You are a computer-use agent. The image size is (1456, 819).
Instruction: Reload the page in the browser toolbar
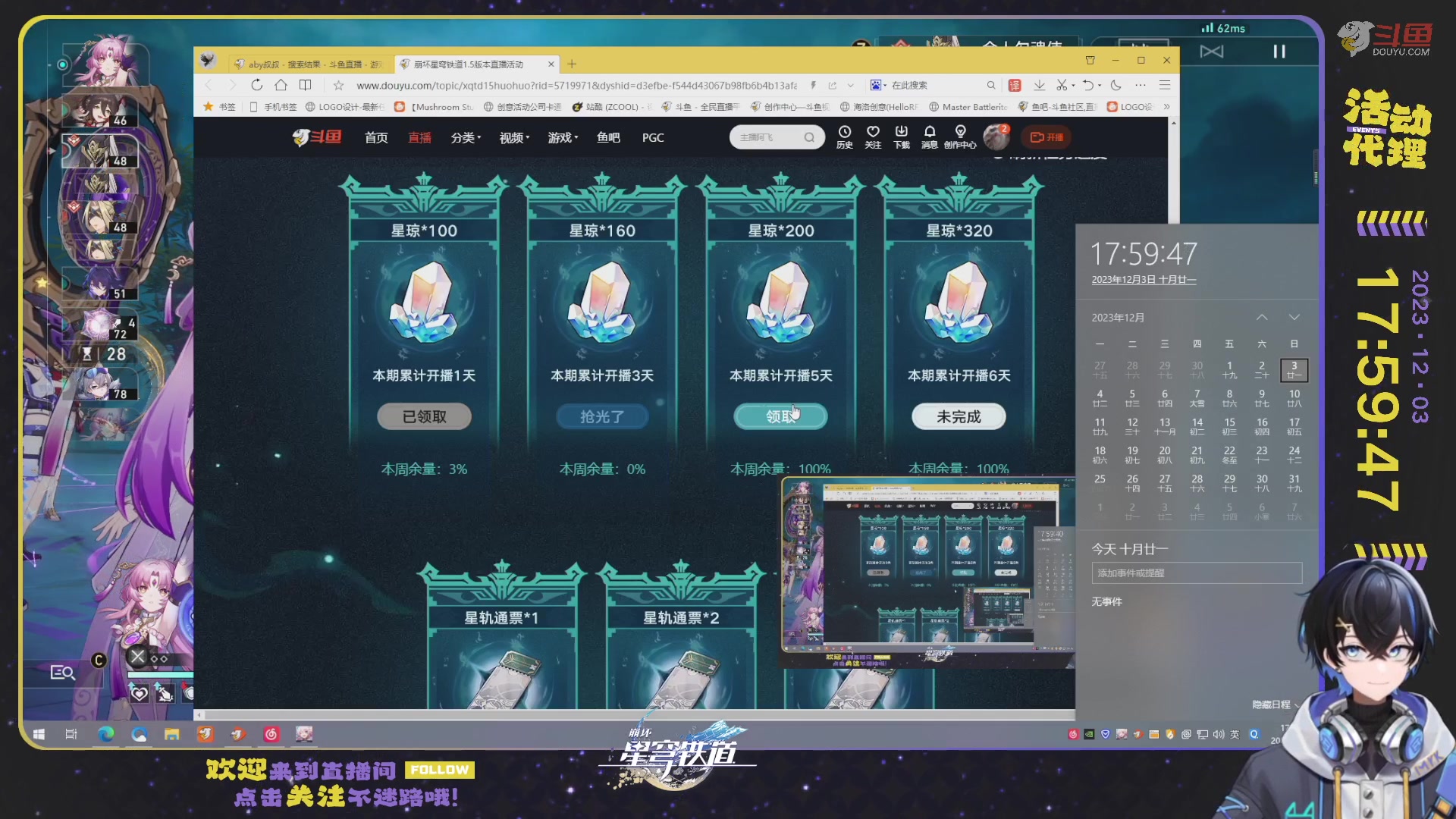pos(256,85)
